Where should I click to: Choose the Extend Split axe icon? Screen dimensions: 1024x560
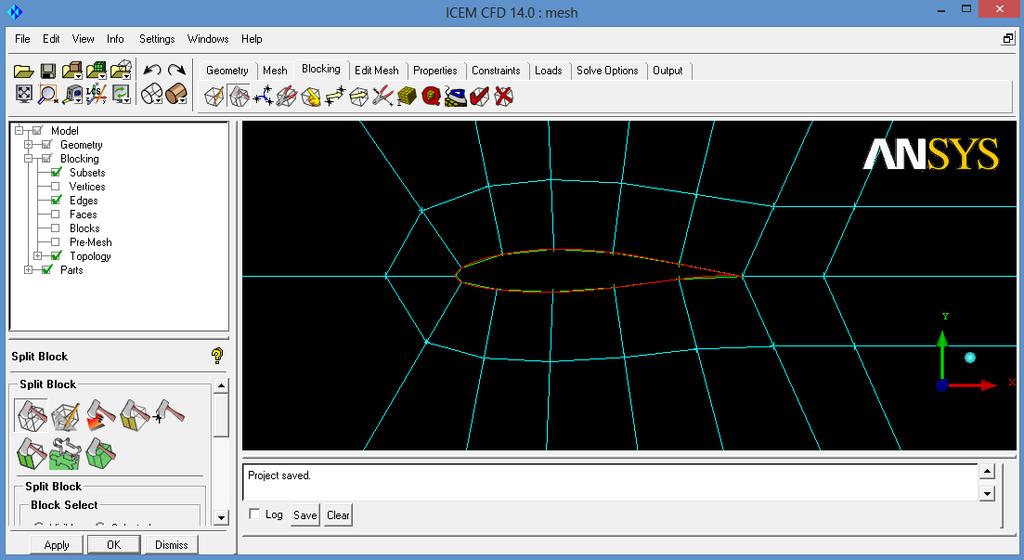point(100,416)
